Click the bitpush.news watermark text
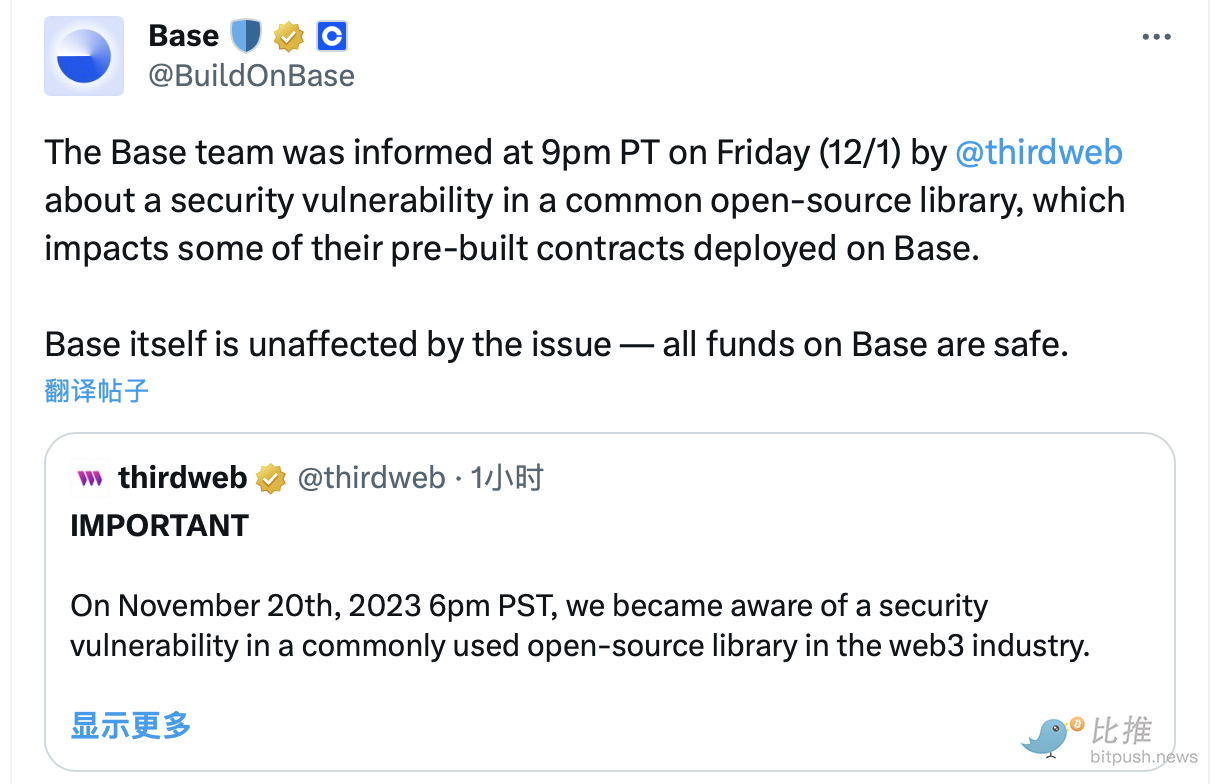 [x=1144, y=757]
